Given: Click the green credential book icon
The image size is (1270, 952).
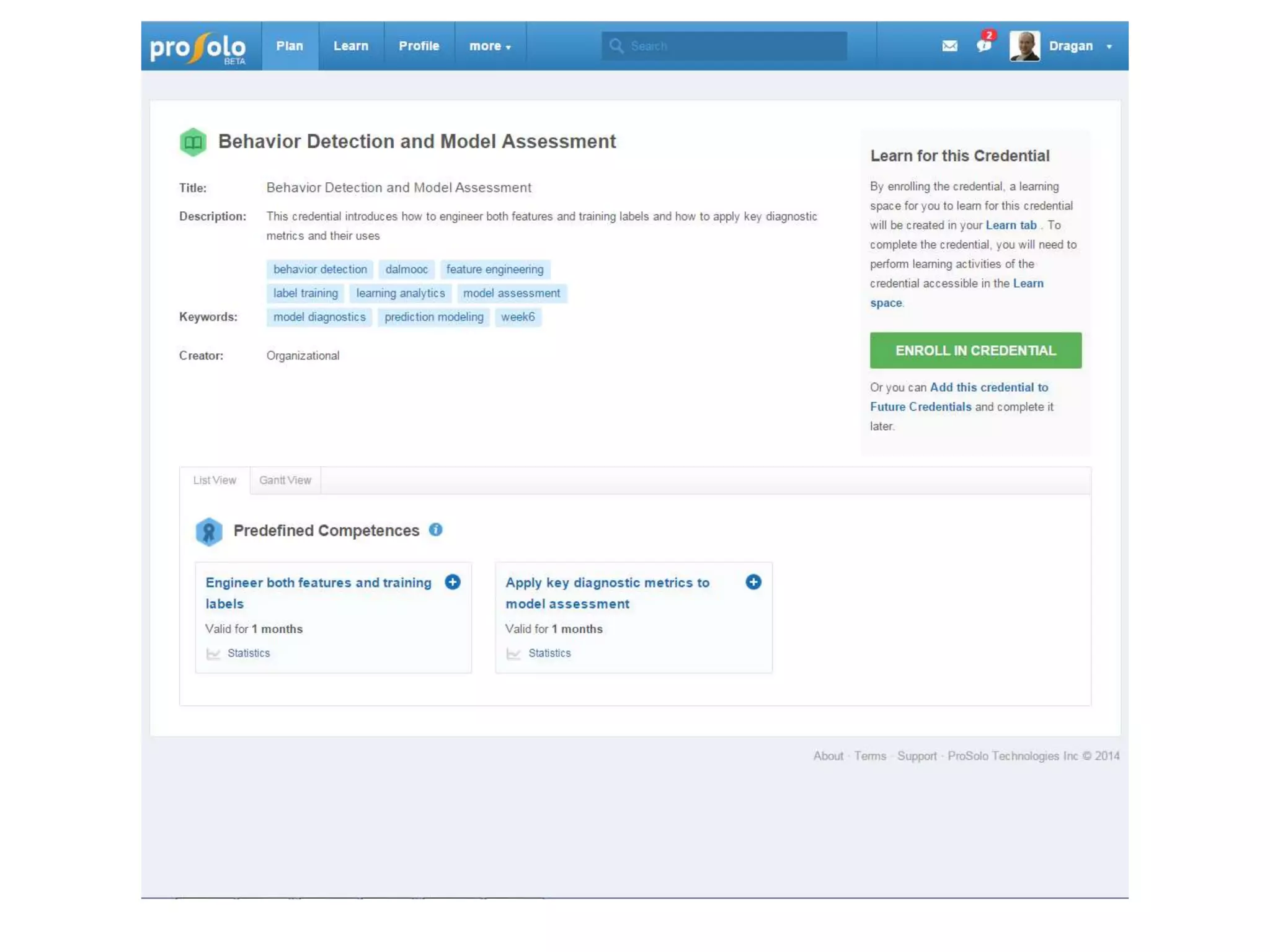Looking at the screenshot, I should [x=193, y=142].
